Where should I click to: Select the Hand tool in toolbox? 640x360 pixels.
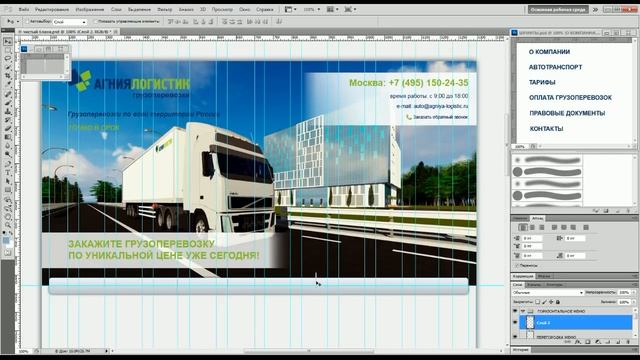[x=8, y=217]
